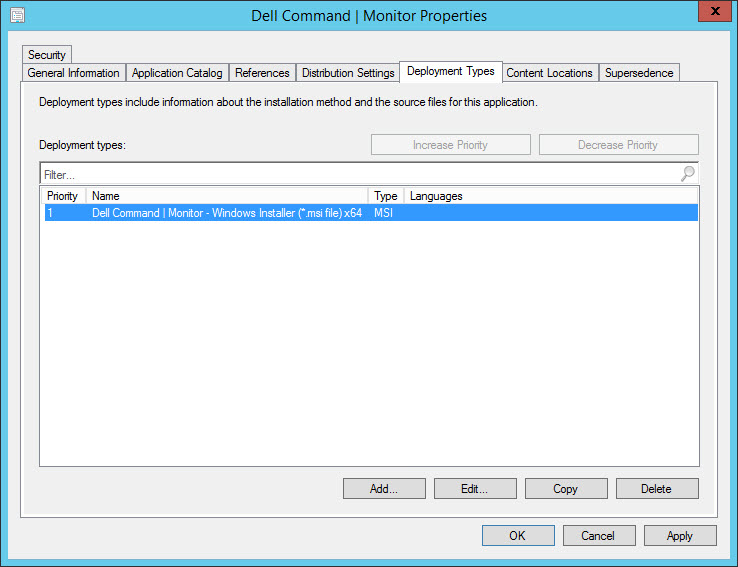Confirm the dialog with OK
This screenshot has height=567, width=738.
point(517,536)
